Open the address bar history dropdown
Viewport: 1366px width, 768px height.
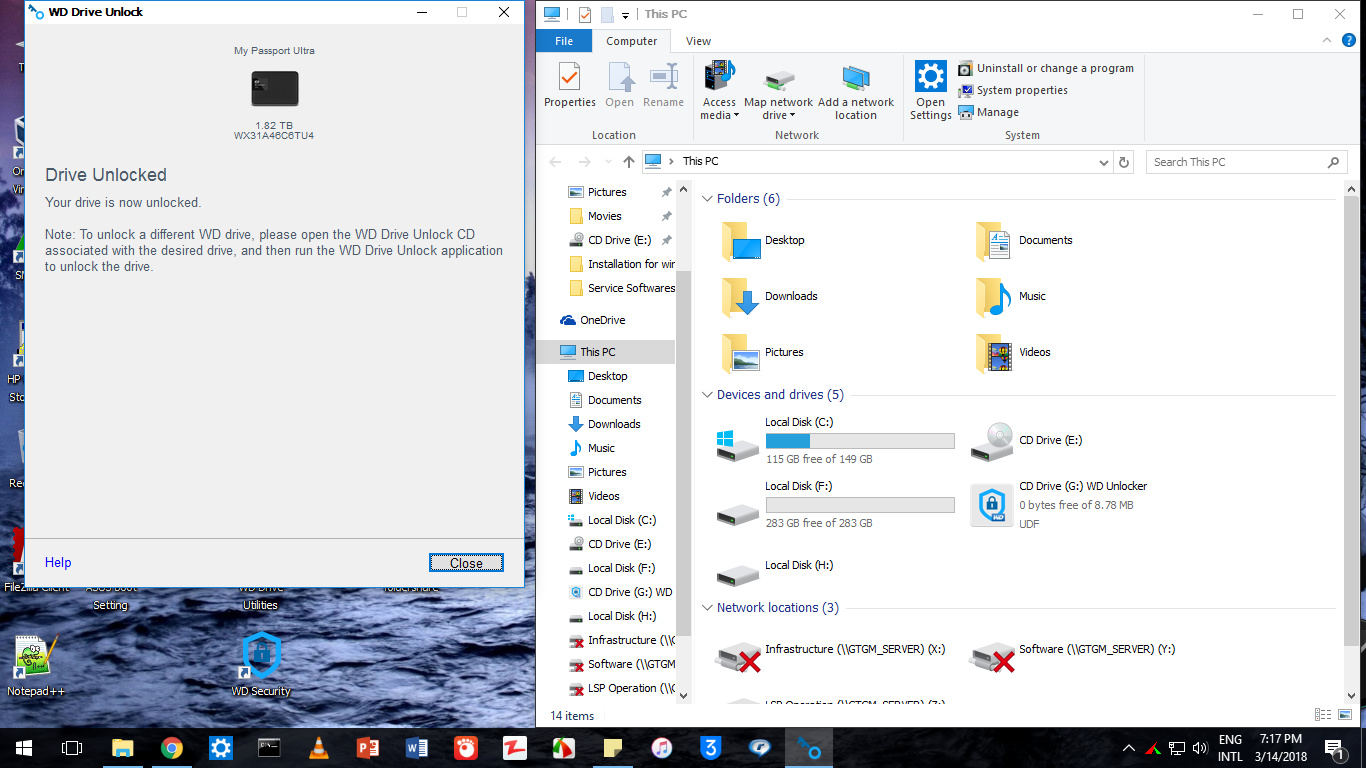(x=1104, y=162)
